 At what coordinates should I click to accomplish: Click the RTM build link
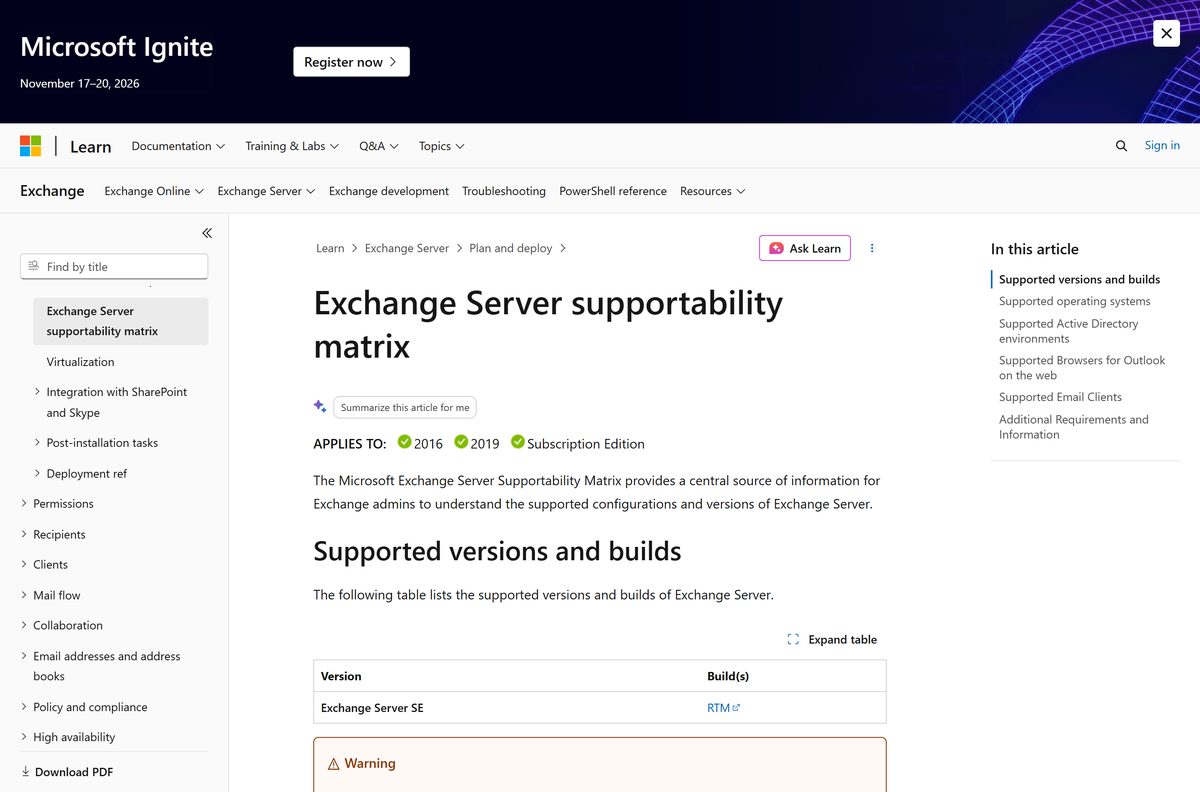tap(723, 708)
